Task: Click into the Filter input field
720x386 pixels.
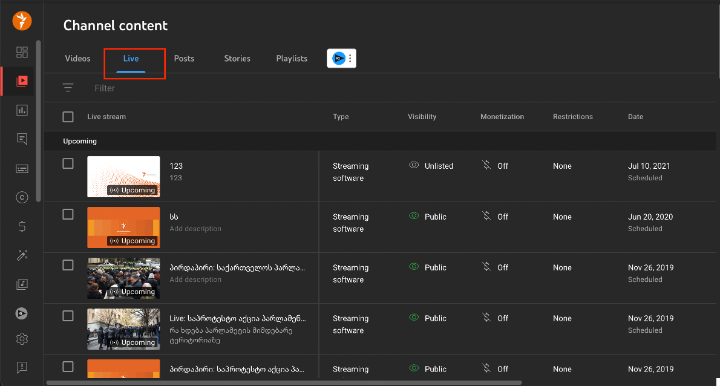Action: click(104, 88)
